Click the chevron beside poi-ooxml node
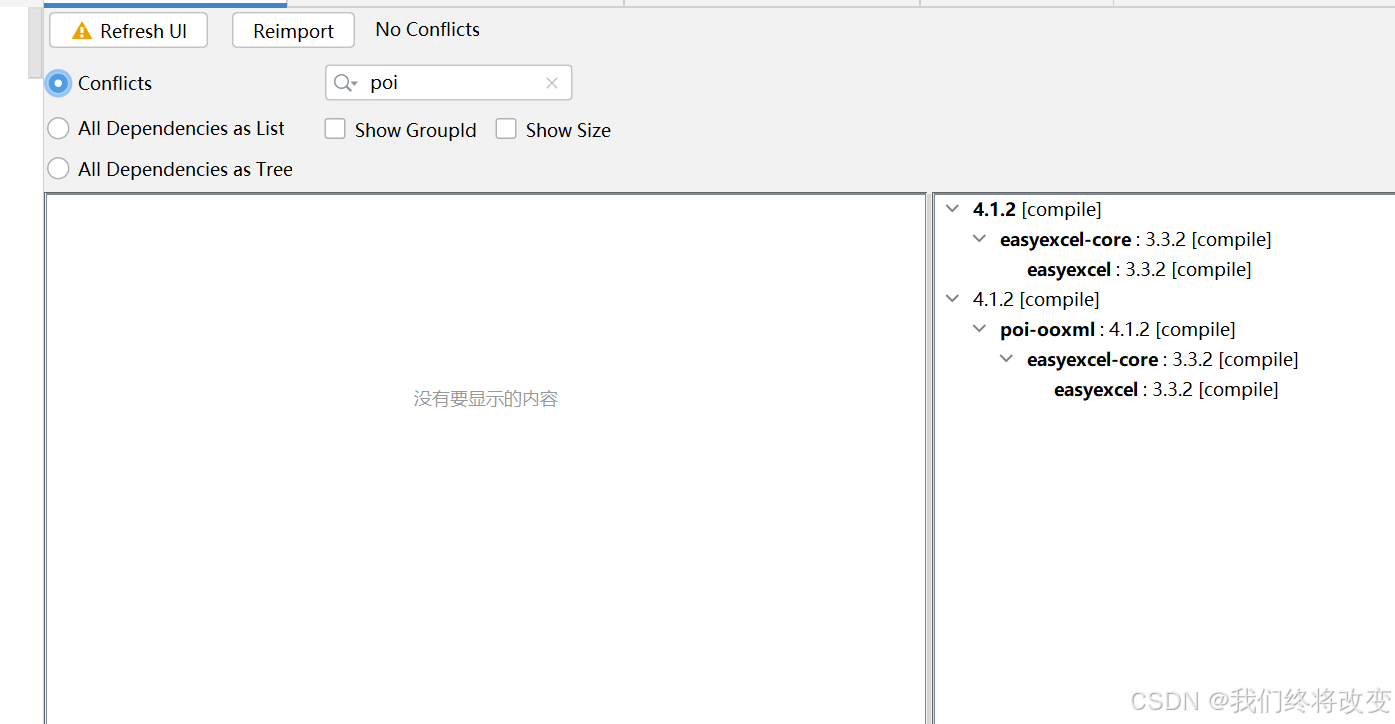Image resolution: width=1395 pixels, height=724 pixels. click(979, 328)
